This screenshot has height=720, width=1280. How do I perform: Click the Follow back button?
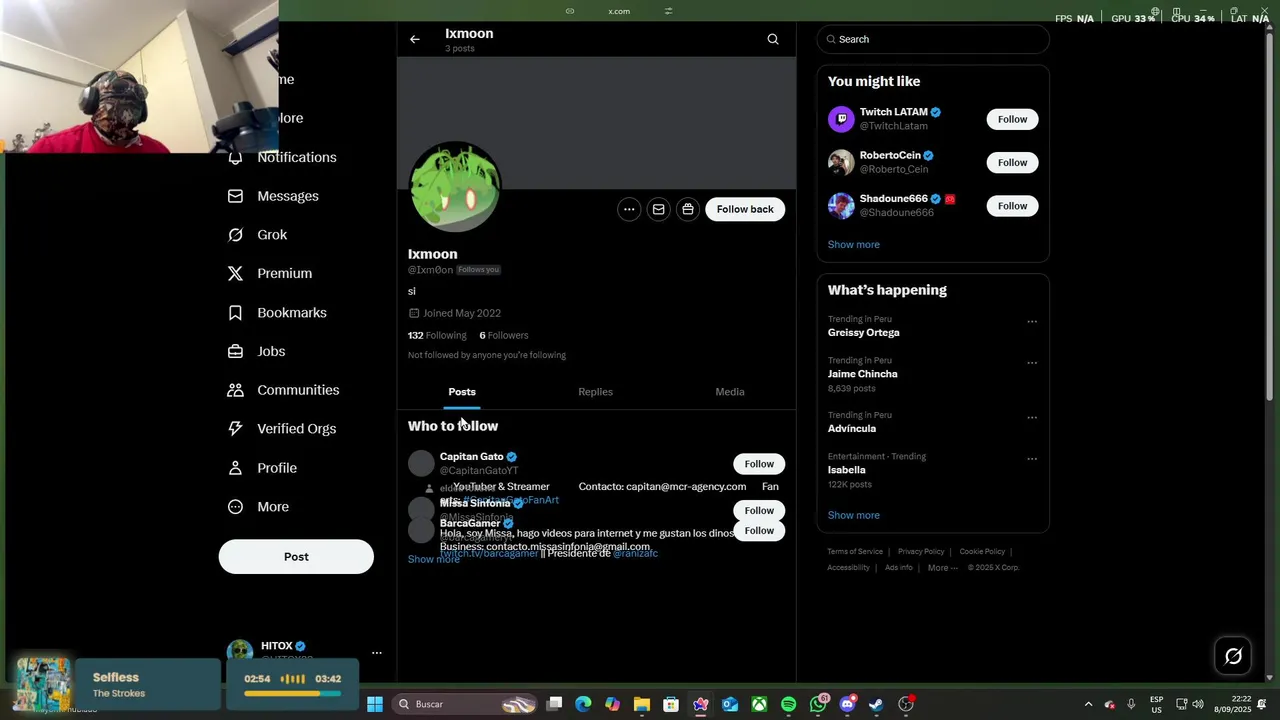pos(745,209)
